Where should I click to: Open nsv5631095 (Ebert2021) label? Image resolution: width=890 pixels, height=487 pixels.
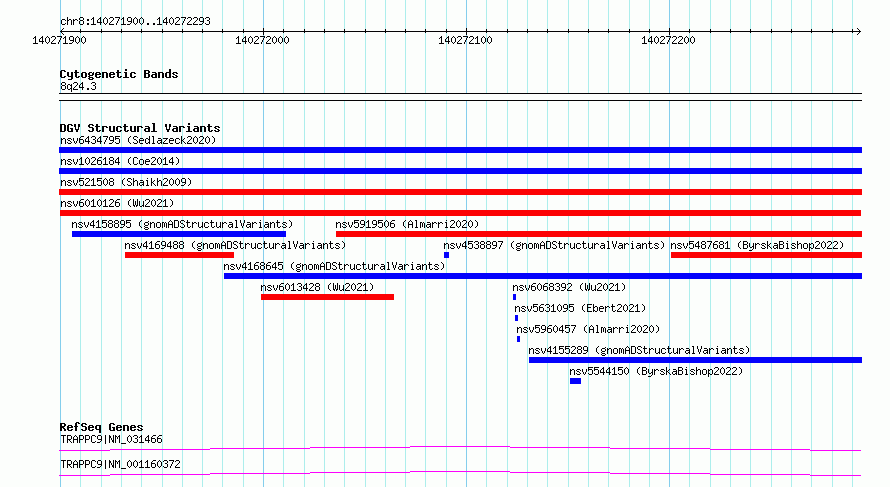click(x=580, y=308)
